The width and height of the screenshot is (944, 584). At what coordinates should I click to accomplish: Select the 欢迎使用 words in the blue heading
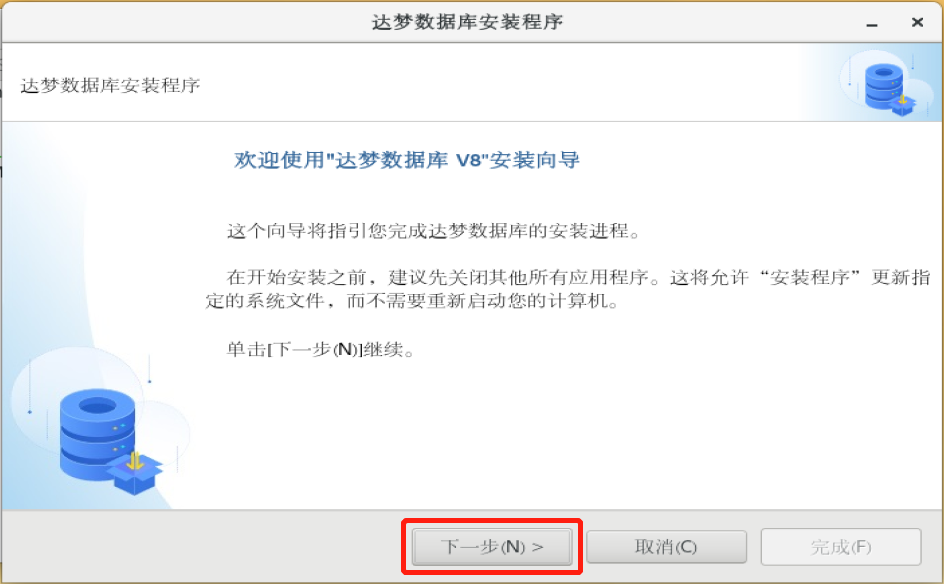pos(279,160)
